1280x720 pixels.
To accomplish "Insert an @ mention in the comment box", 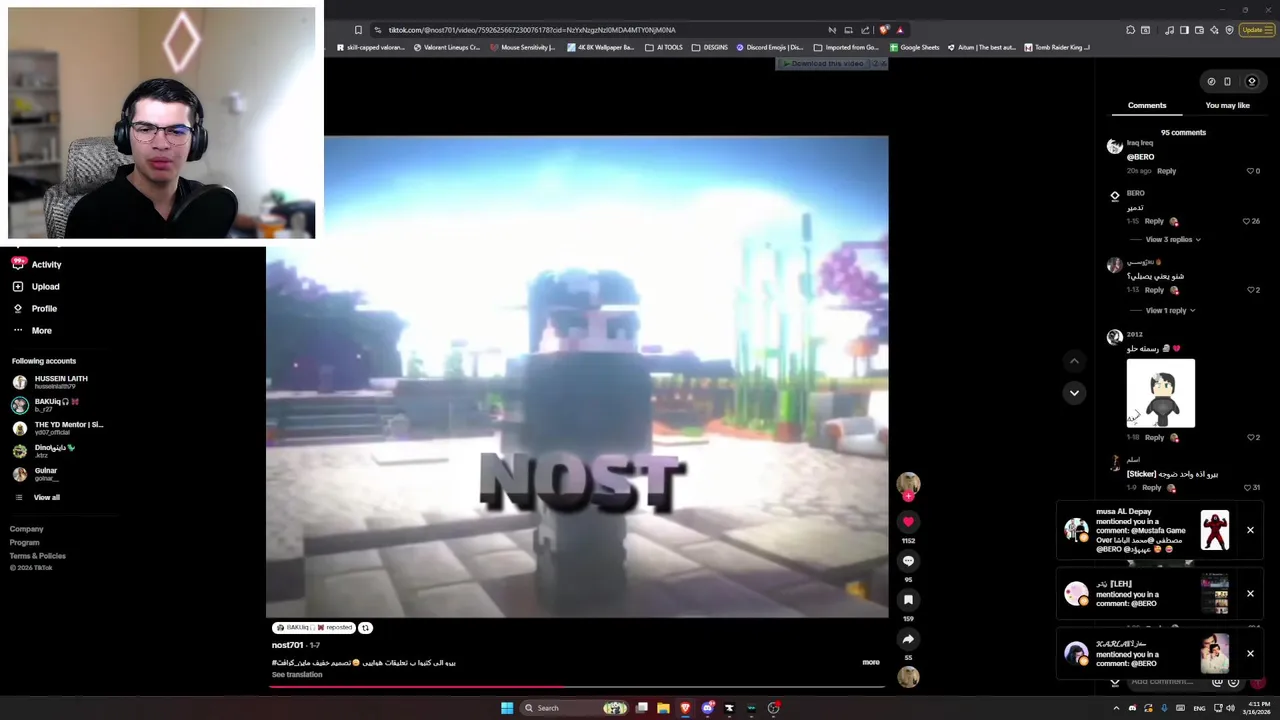I will coord(1217,682).
